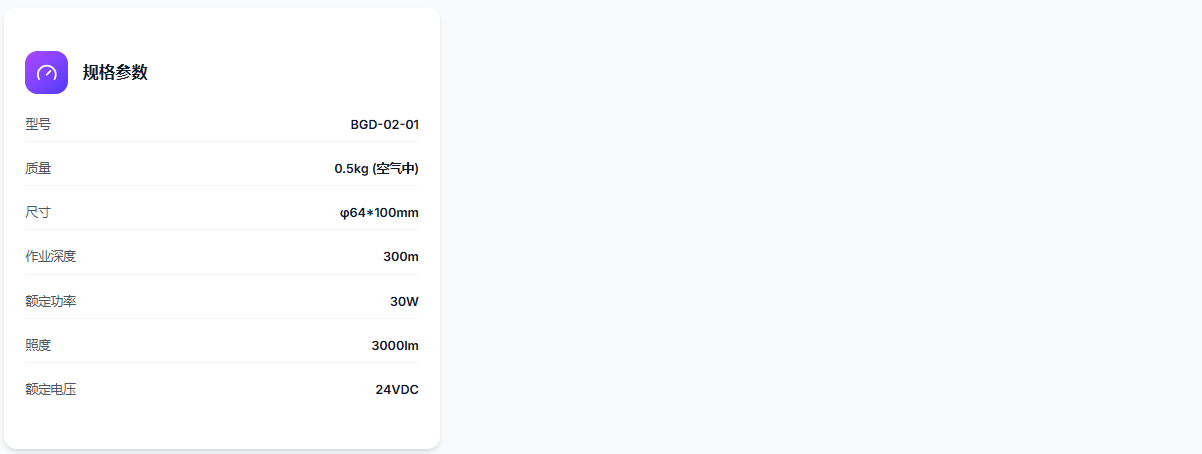This screenshot has height=454, width=1202.
Task: Click the 规格参数 heading
Action: (x=115, y=72)
